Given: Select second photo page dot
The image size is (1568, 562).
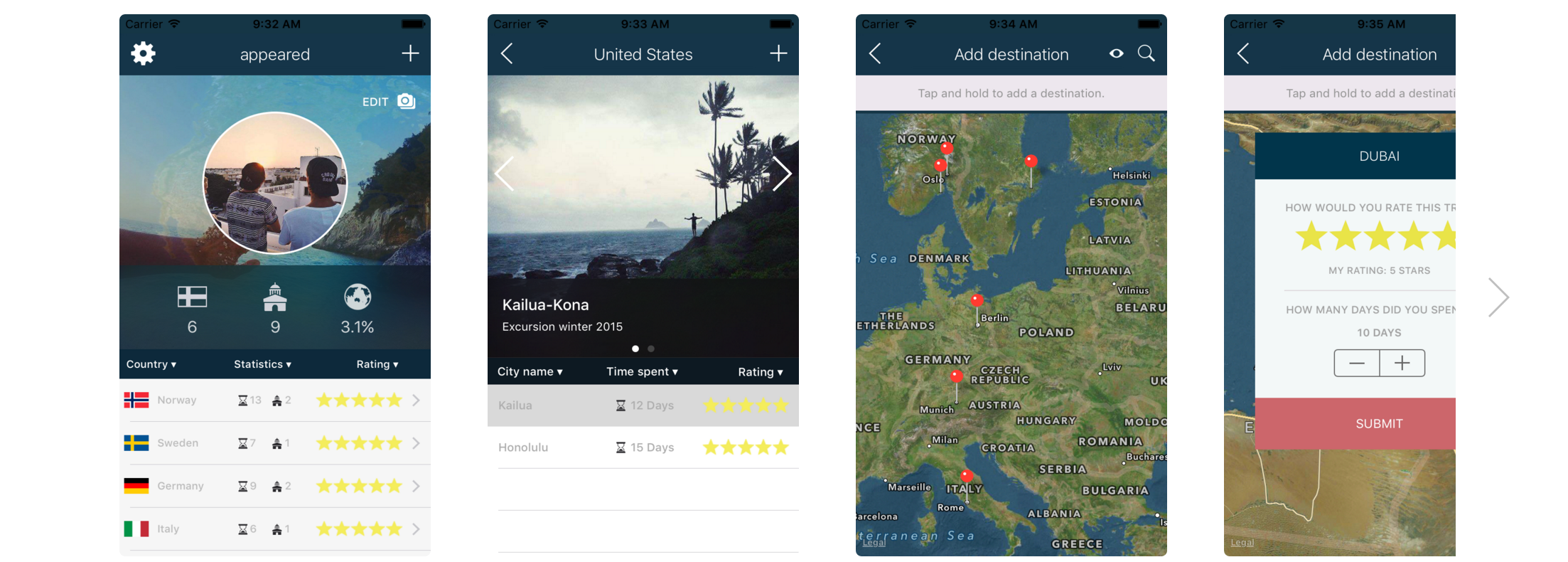Looking at the screenshot, I should 651,349.
